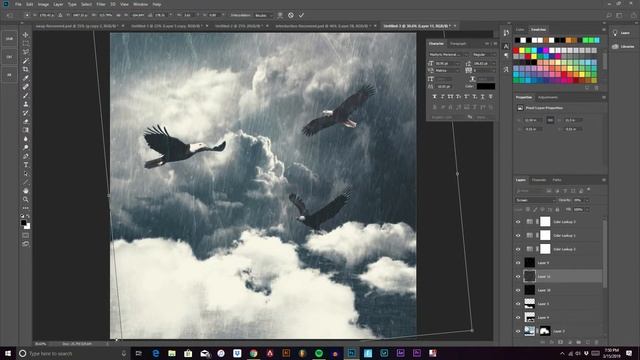Click the All Caps style button
Image resolution: width=640 pixels, height=360 pixels.
(450, 97)
